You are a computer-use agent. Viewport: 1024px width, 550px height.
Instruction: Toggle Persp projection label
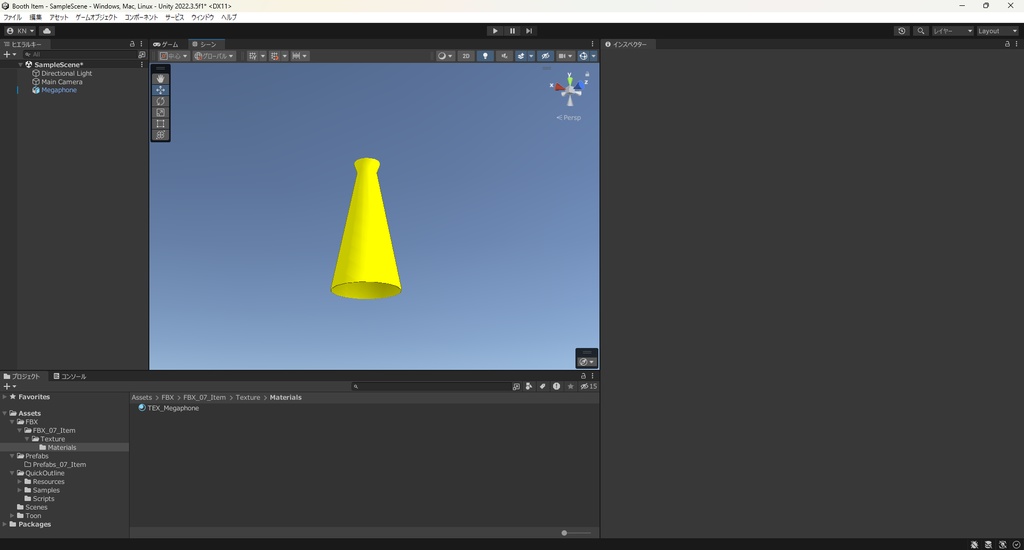coord(568,118)
